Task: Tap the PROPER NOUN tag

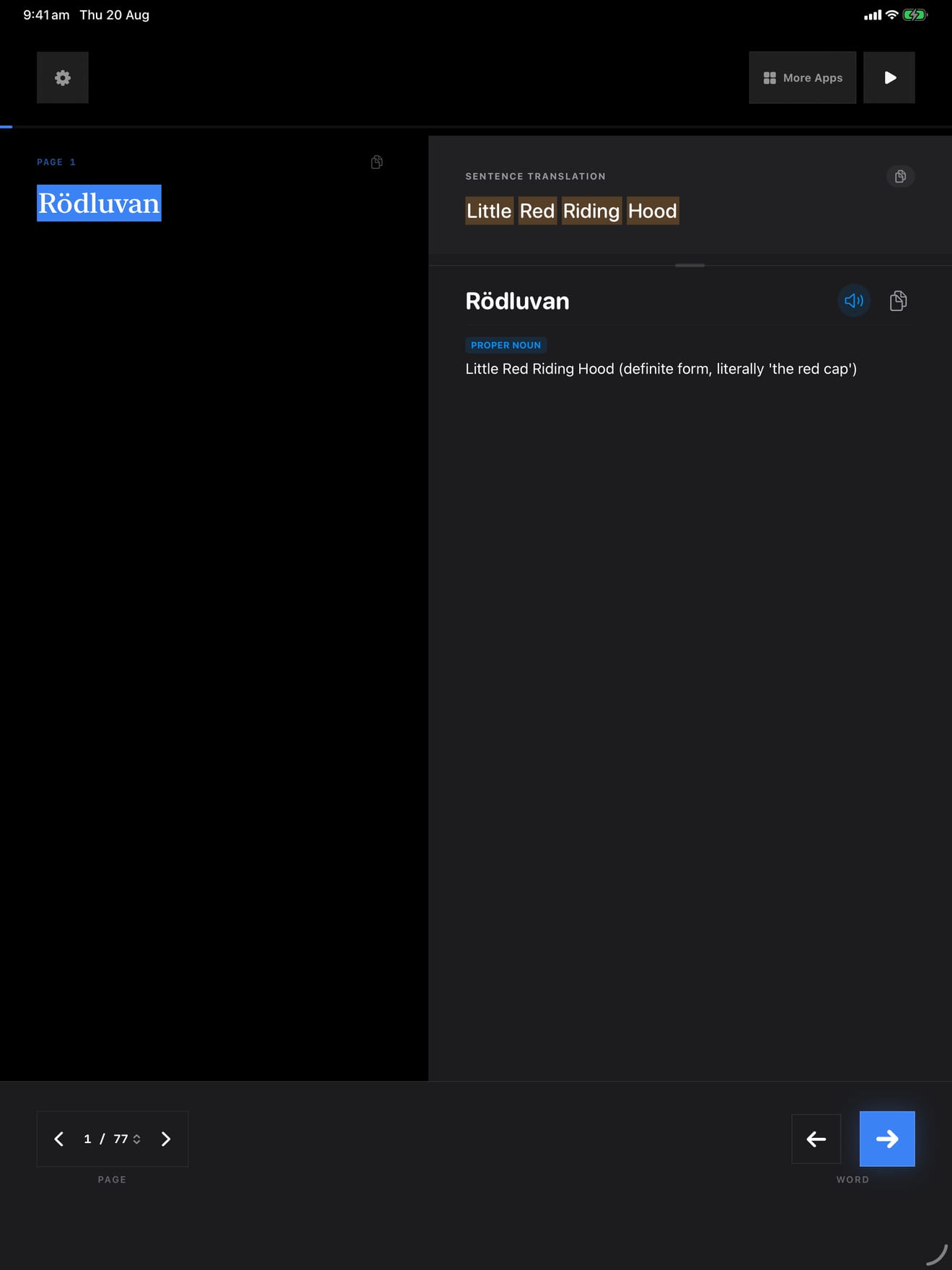Action: 506,345
